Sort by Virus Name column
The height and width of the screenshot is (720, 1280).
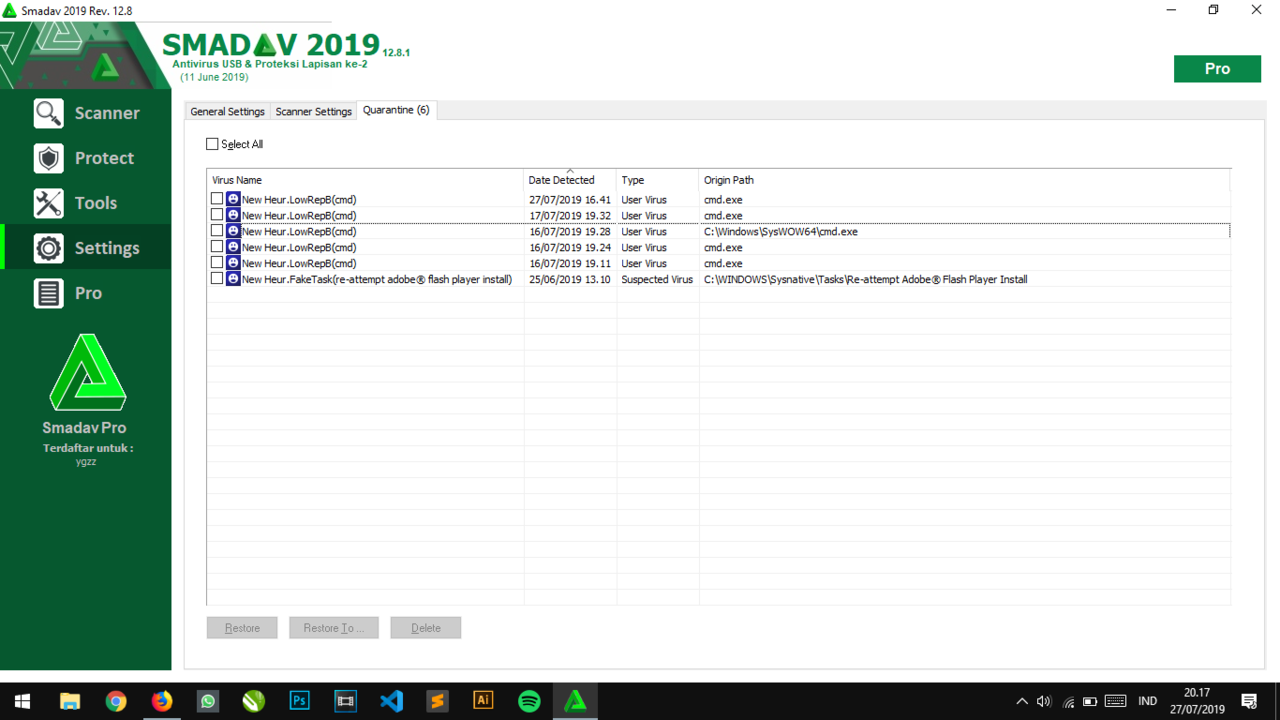tap(365, 180)
